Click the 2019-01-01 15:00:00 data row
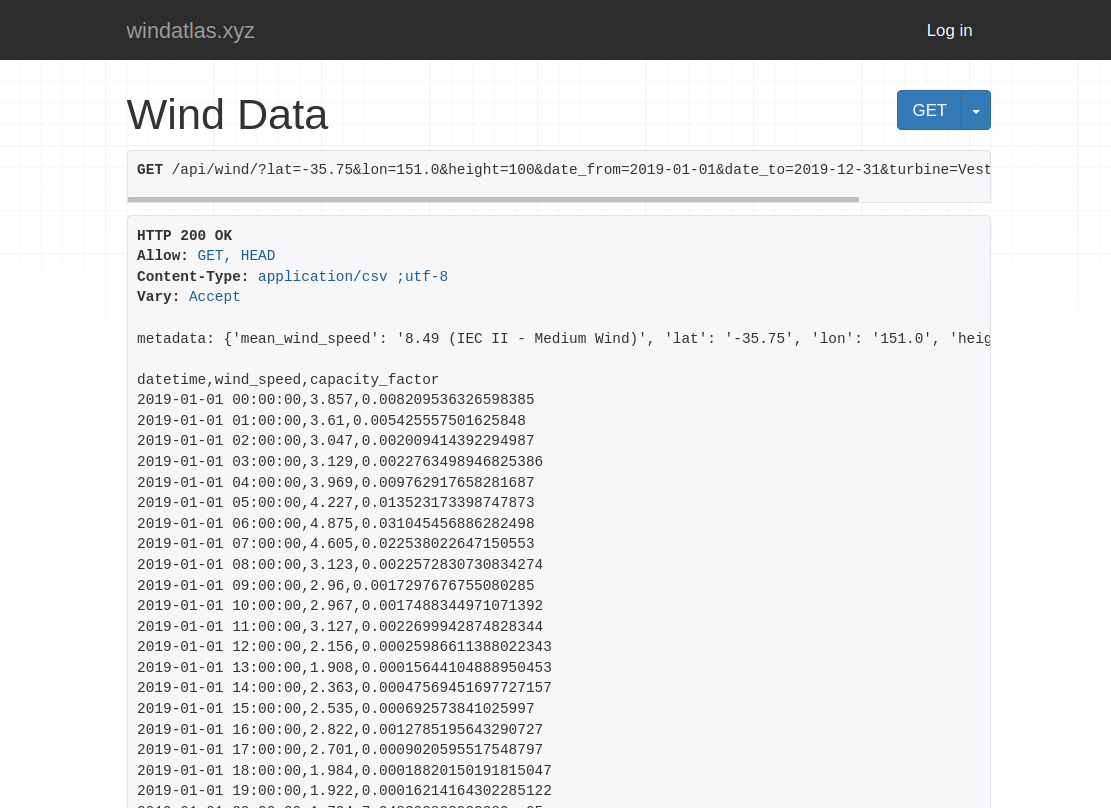This screenshot has width=1111, height=808. coord(336,709)
